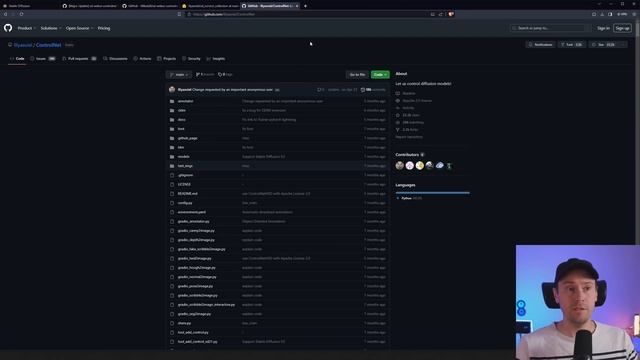640x360 pixels.
Task: View the repository tags link
Action: (225, 75)
